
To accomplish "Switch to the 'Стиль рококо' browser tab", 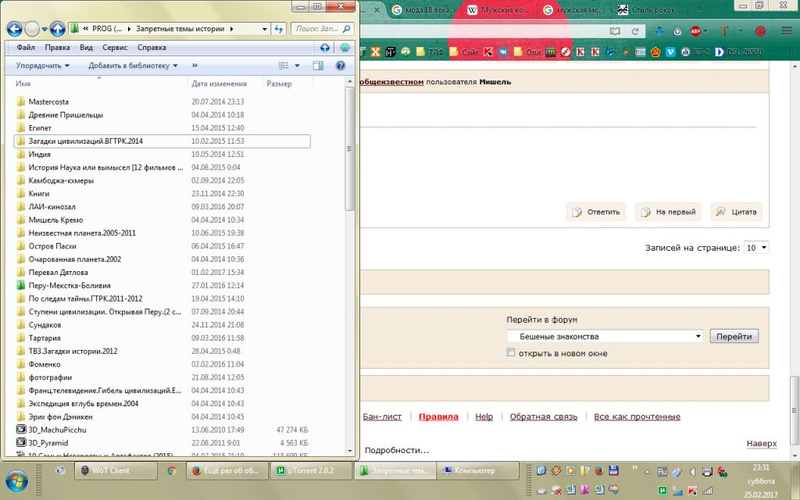I will [x=650, y=9].
